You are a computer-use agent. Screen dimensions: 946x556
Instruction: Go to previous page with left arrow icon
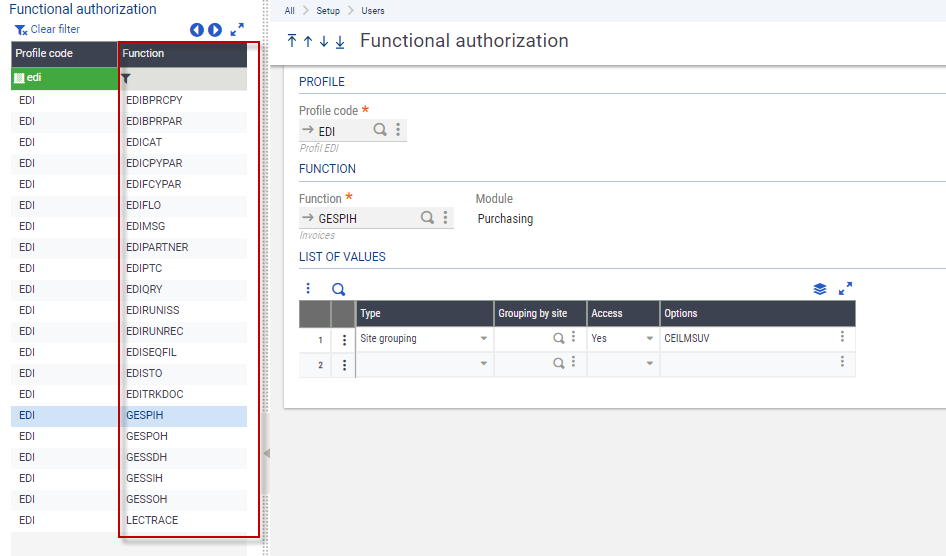tap(197, 30)
